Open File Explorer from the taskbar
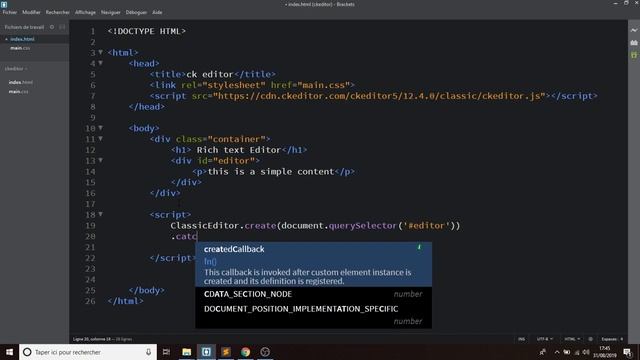Viewport: 640px width, 360px height. click(x=187, y=352)
